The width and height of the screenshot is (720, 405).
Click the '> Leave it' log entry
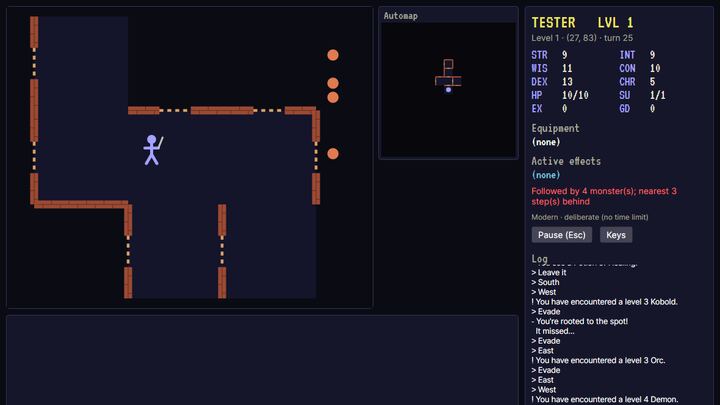[x=549, y=272]
